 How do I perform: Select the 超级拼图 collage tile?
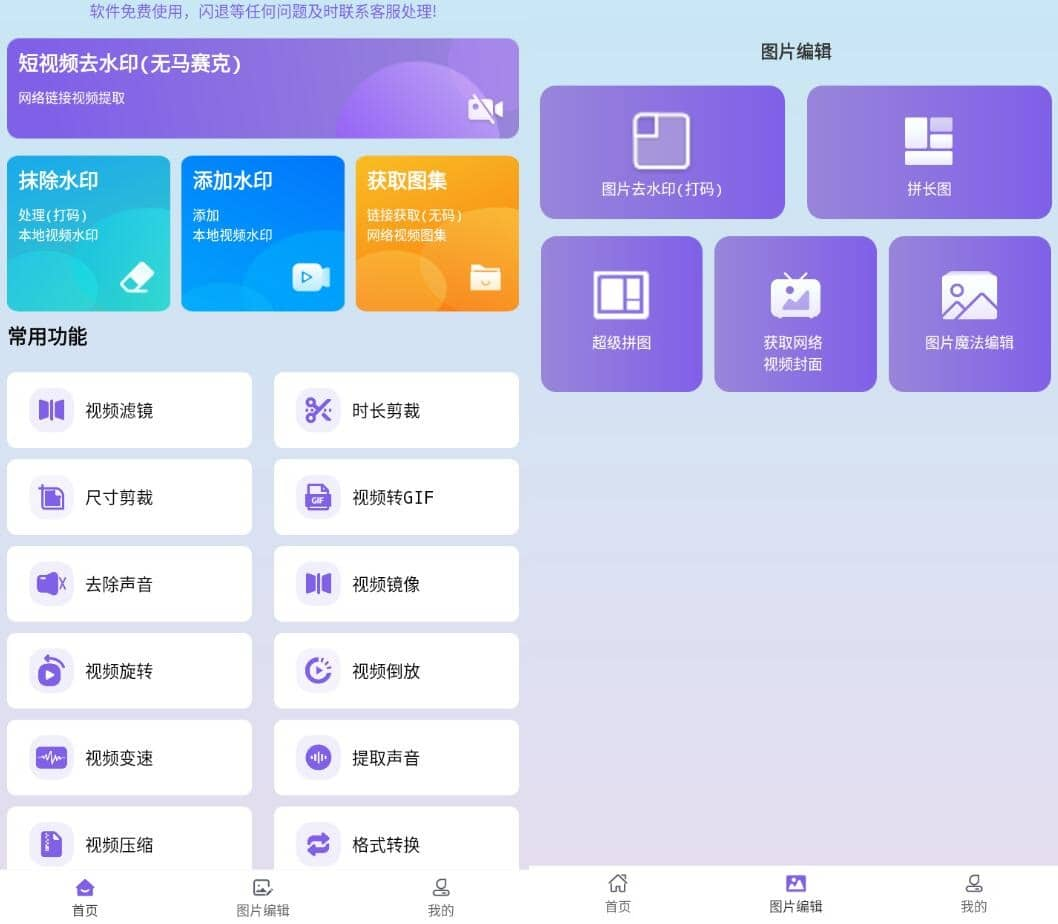(x=621, y=313)
